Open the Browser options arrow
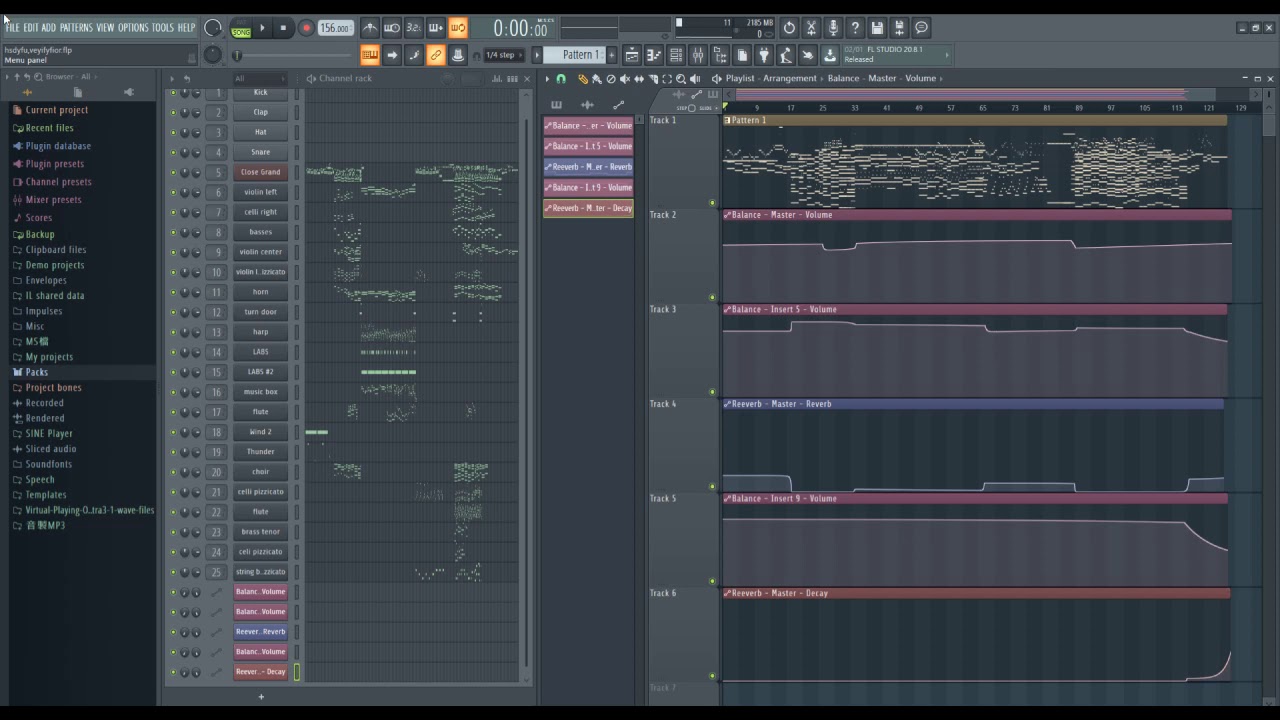 coord(8,77)
